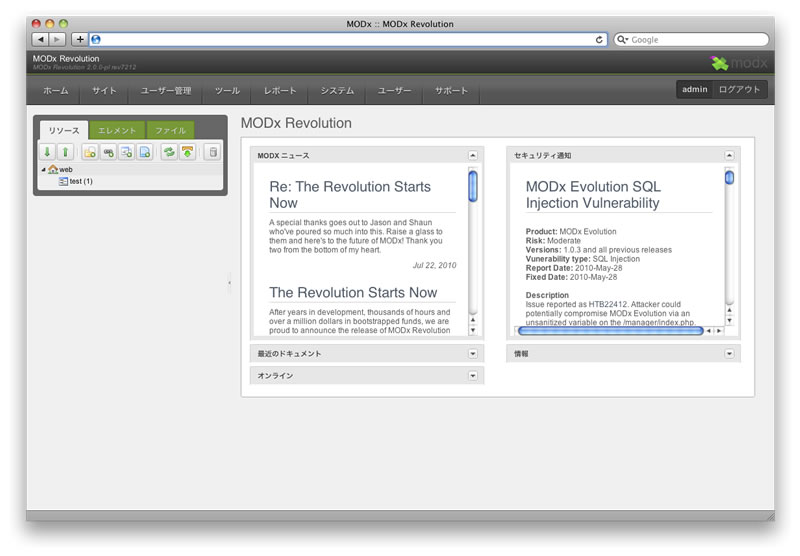Collapse the セキュリティ通知 panel

[x=729, y=155]
